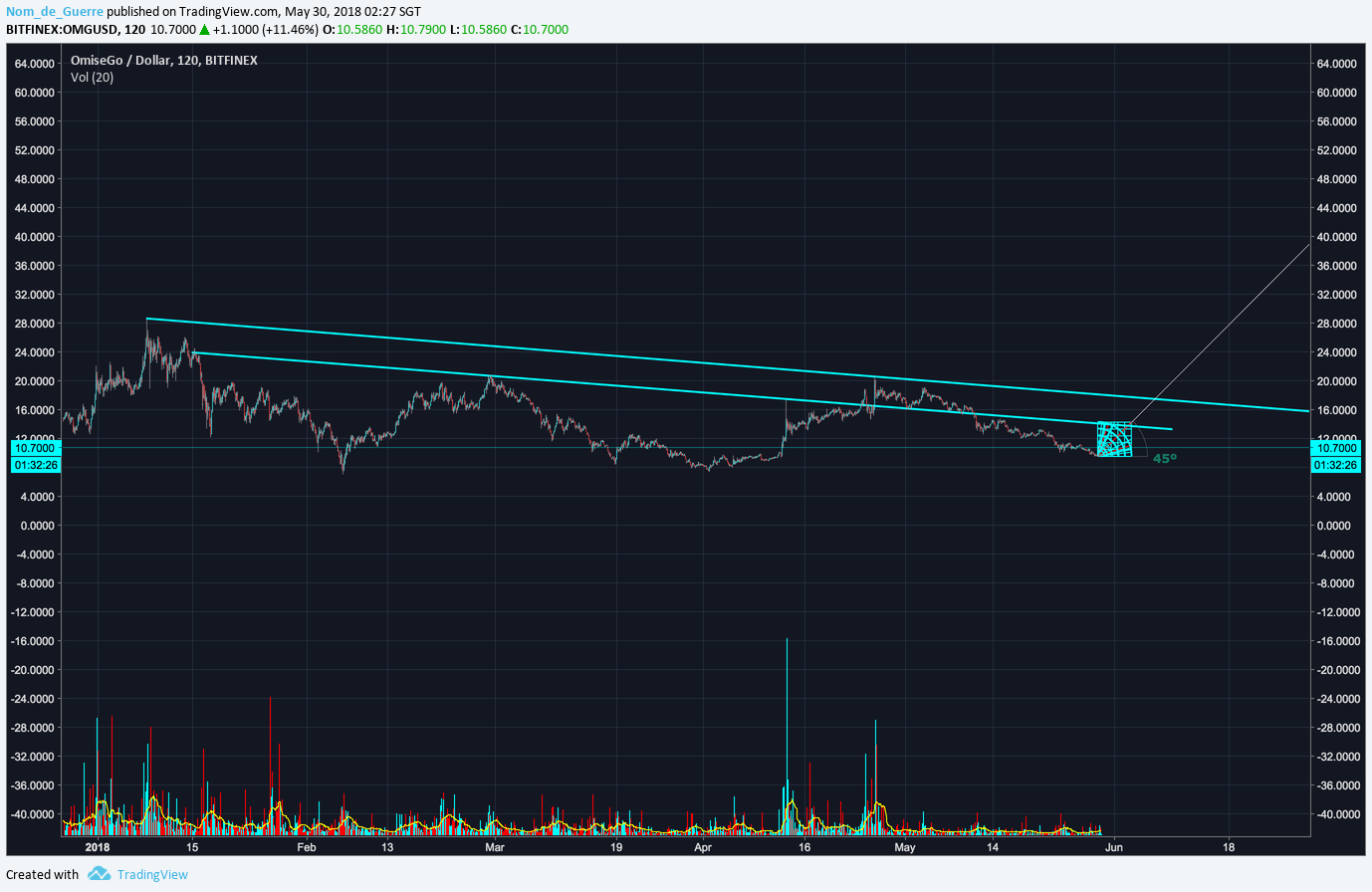The height and width of the screenshot is (892, 1372).
Task: Click the 15 date label on time axis
Action: [192, 847]
